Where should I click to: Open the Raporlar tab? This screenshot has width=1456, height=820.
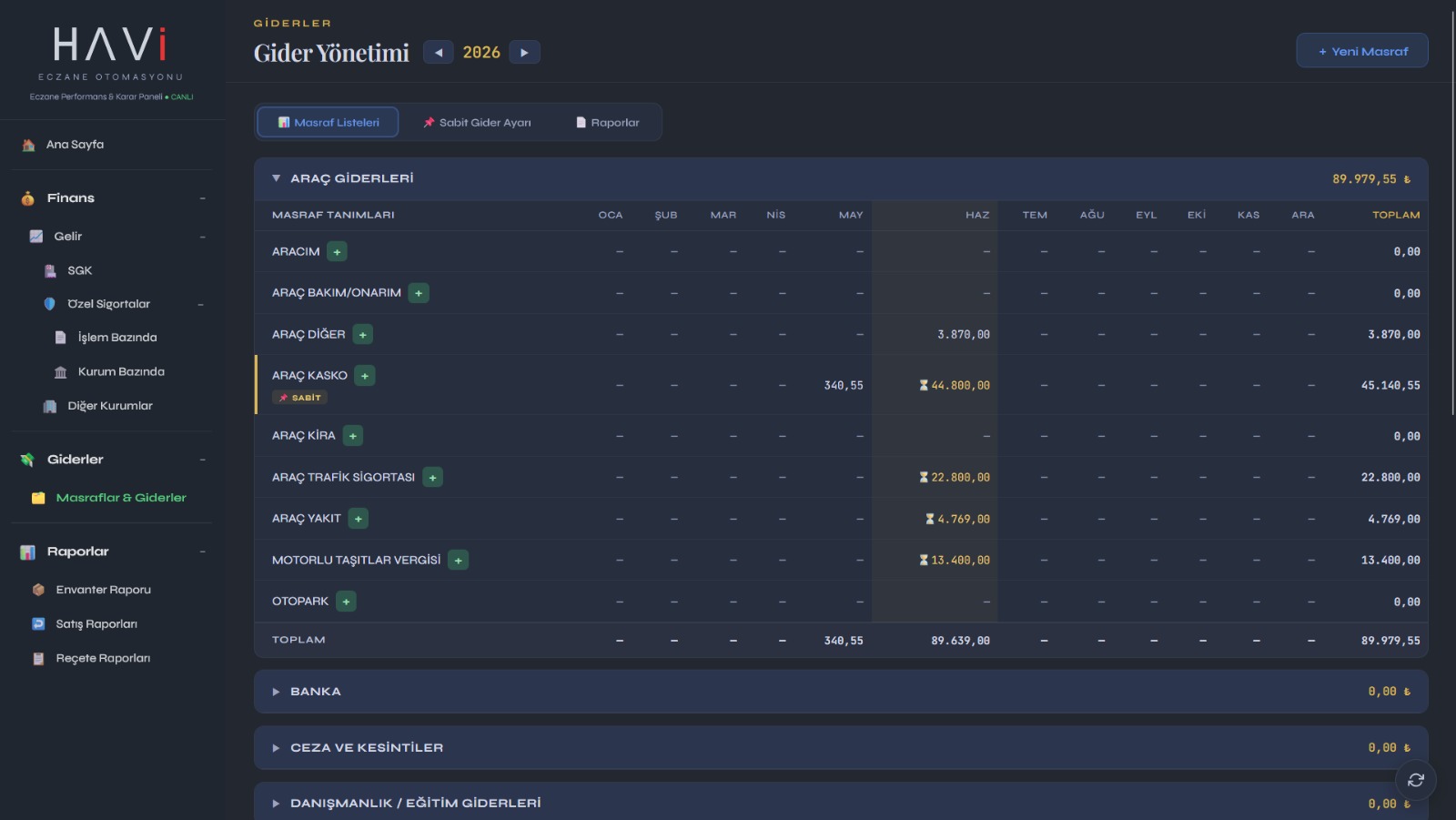pos(607,122)
